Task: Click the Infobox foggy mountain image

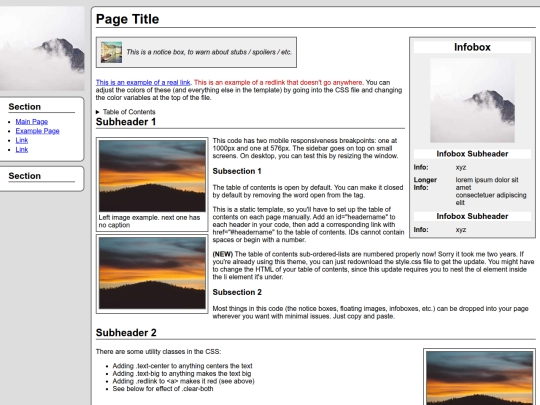Action: tap(472, 100)
